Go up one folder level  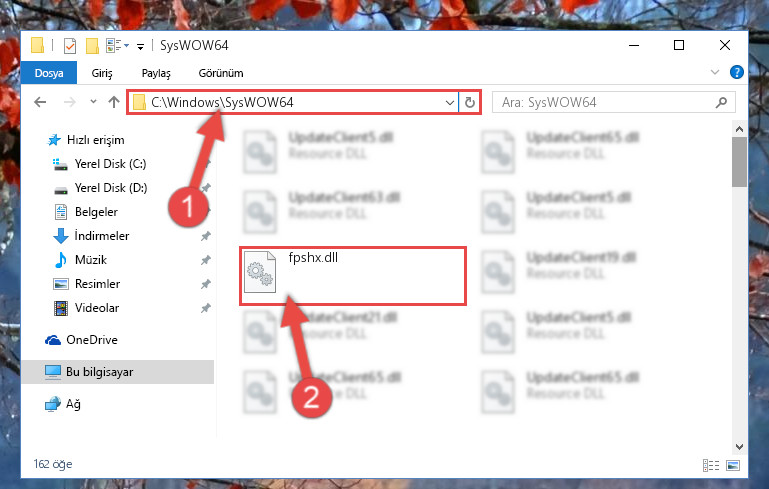(114, 102)
